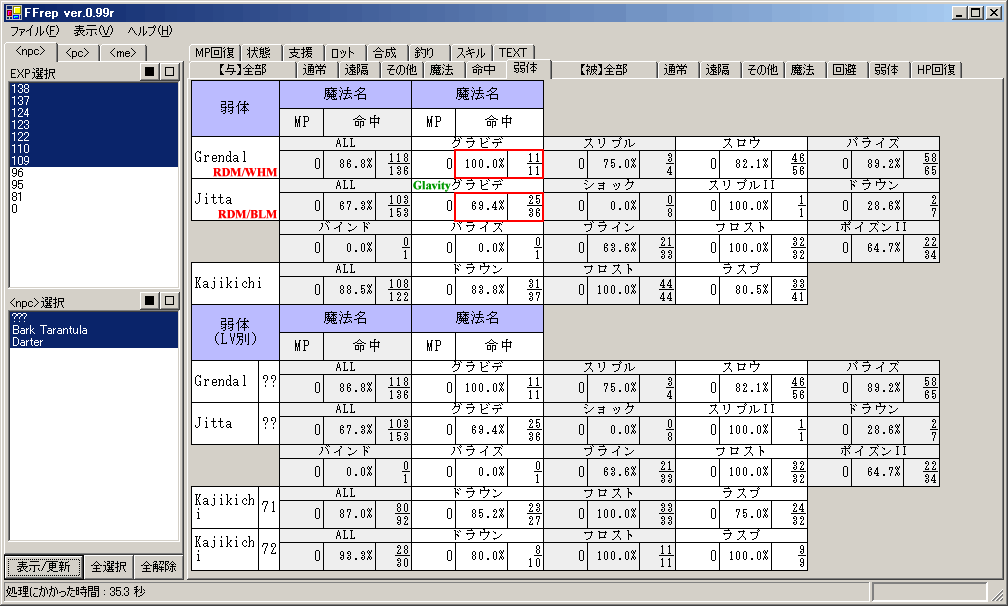Screen dimensions: 1008x606
Task: Switch to the <pc> tab
Action: tap(78, 53)
